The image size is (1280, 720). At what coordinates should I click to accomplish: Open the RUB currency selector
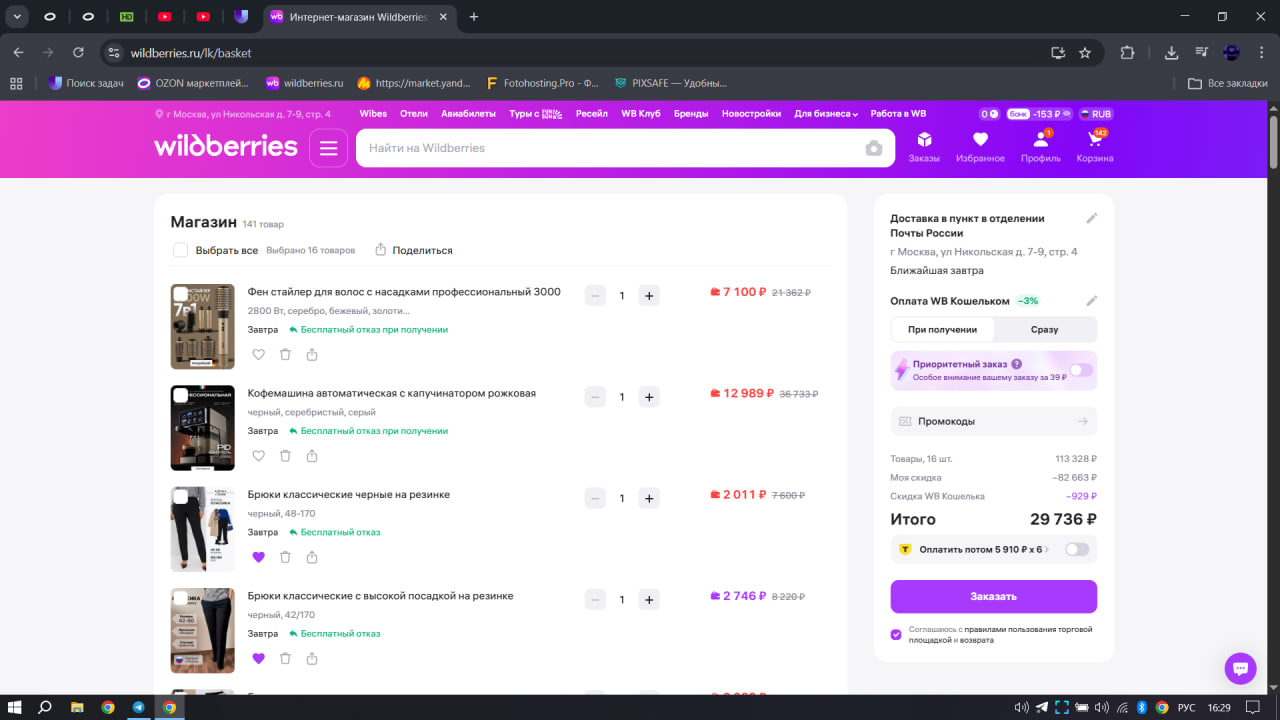tap(1096, 114)
